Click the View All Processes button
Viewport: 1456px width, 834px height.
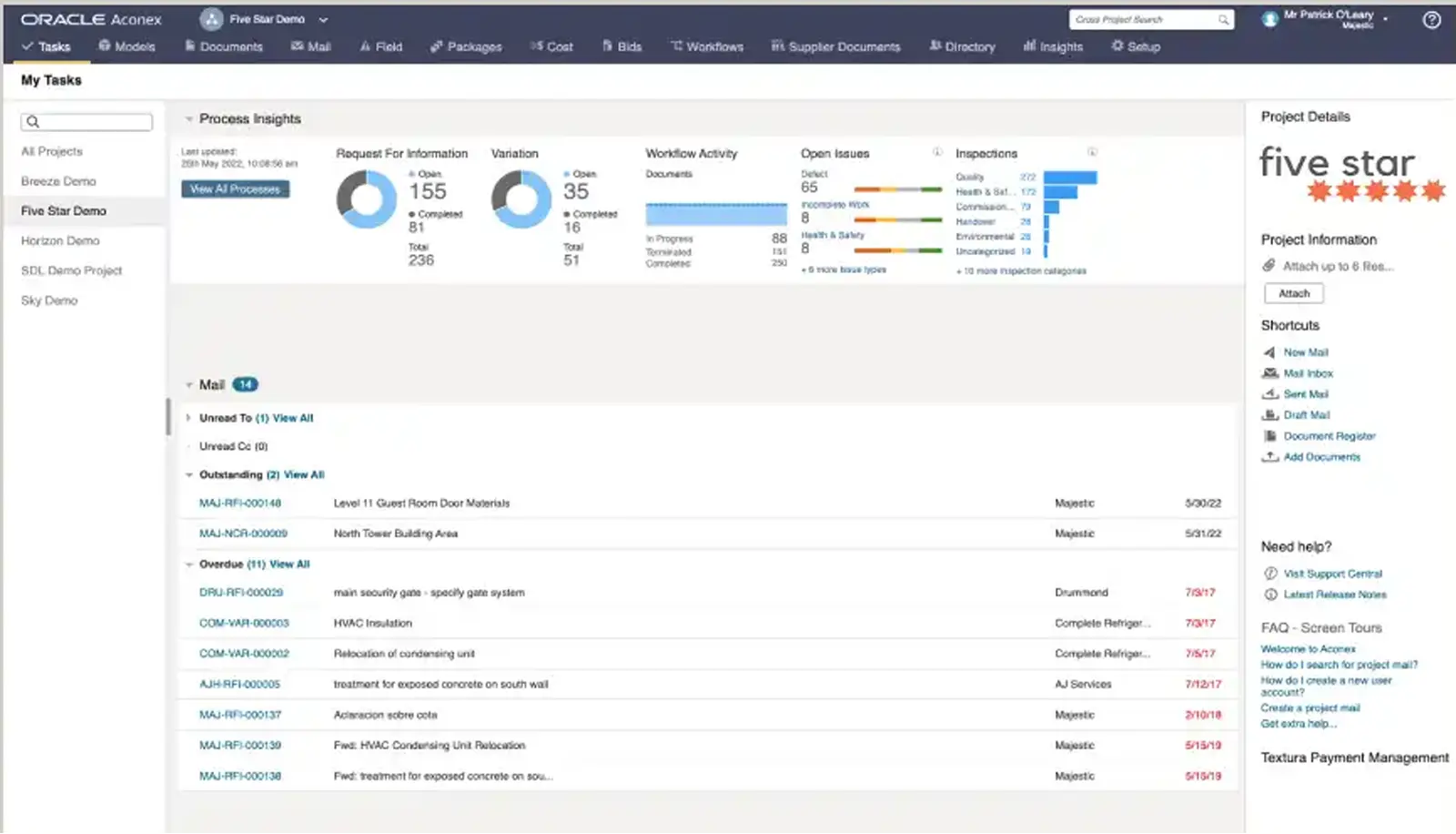coord(235,189)
